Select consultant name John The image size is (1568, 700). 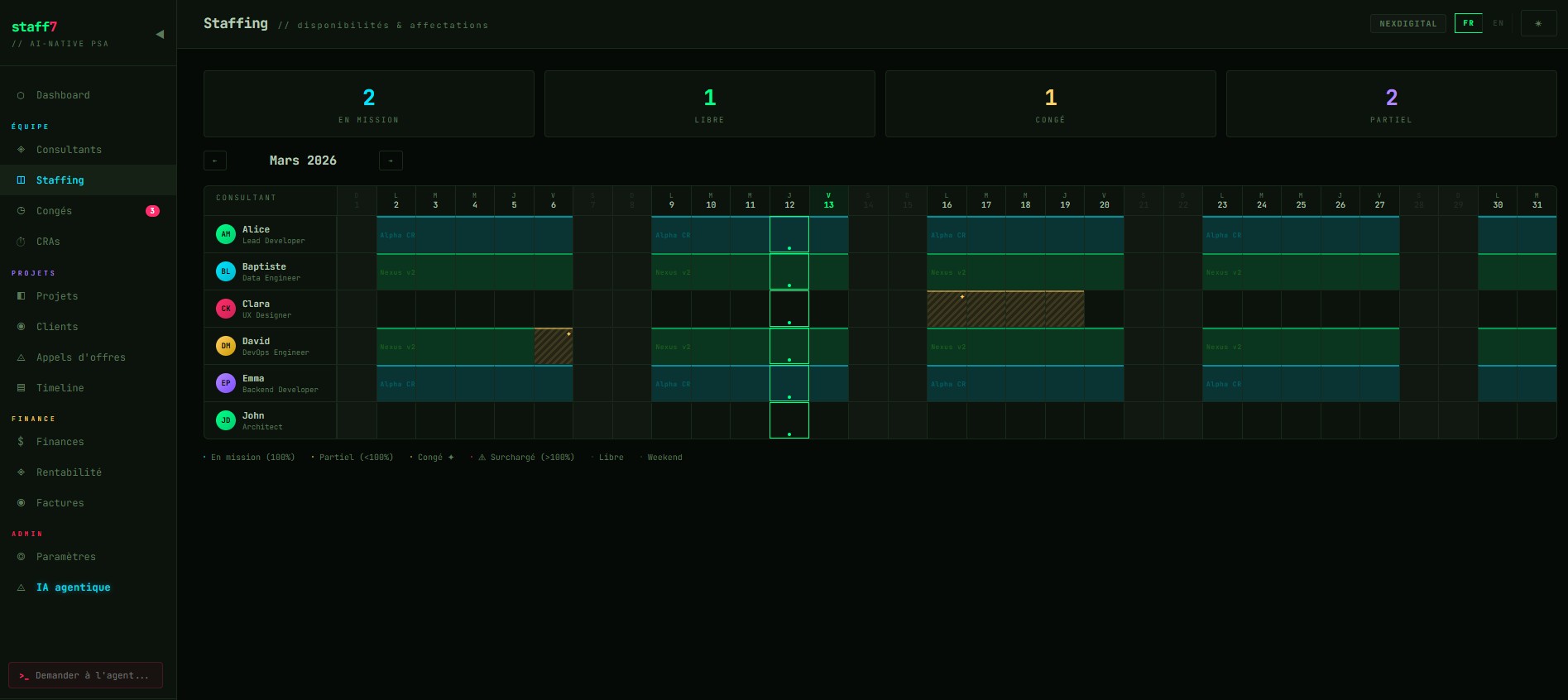point(253,415)
